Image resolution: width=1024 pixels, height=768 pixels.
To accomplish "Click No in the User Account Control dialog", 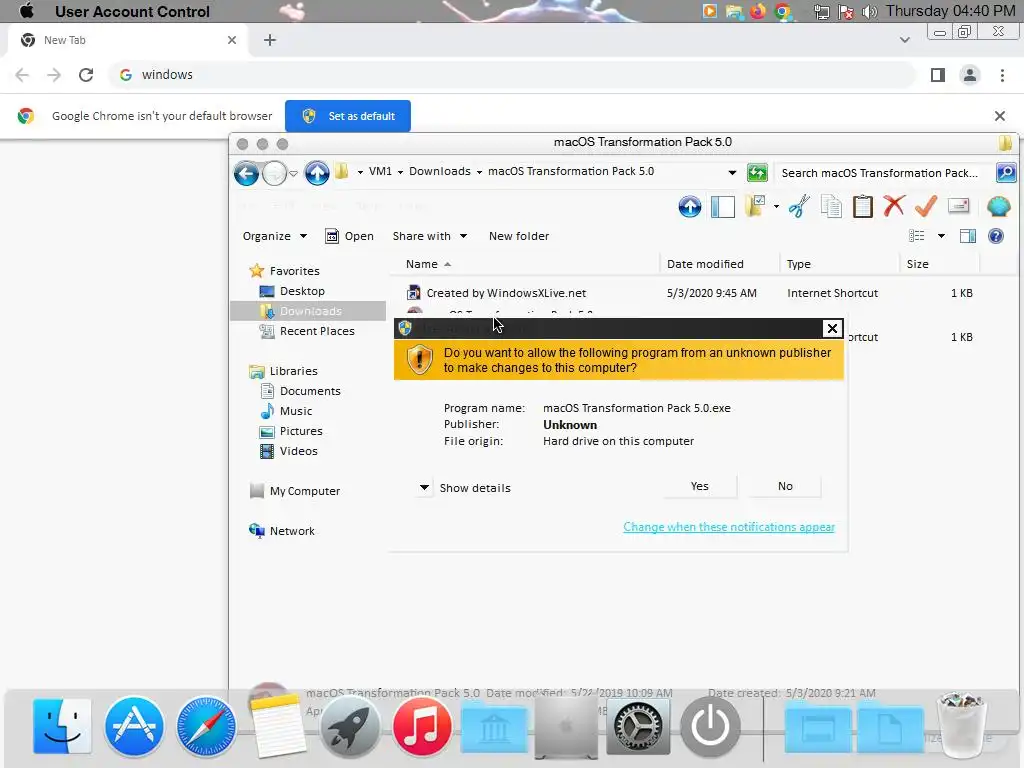I will (x=785, y=487).
